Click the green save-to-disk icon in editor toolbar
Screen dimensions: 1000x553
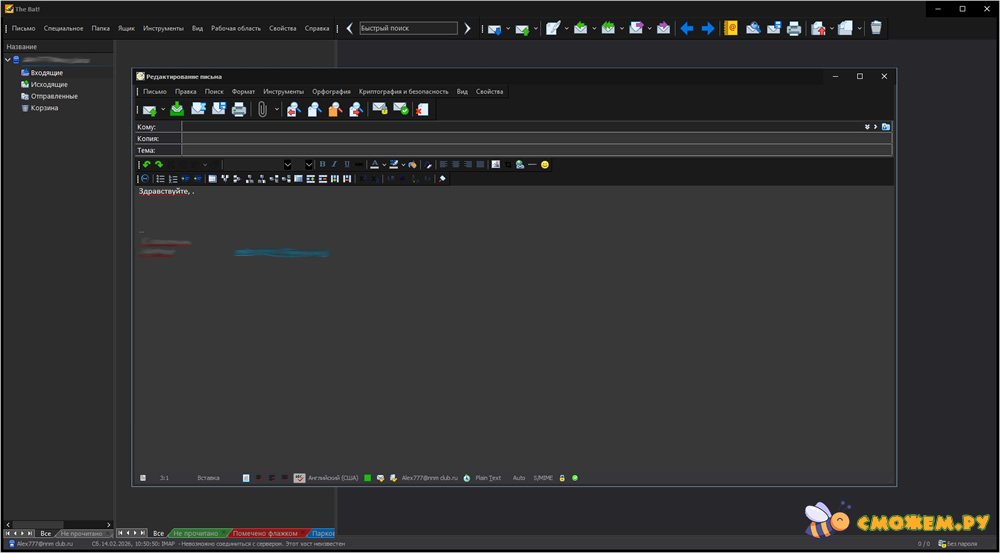[177, 109]
